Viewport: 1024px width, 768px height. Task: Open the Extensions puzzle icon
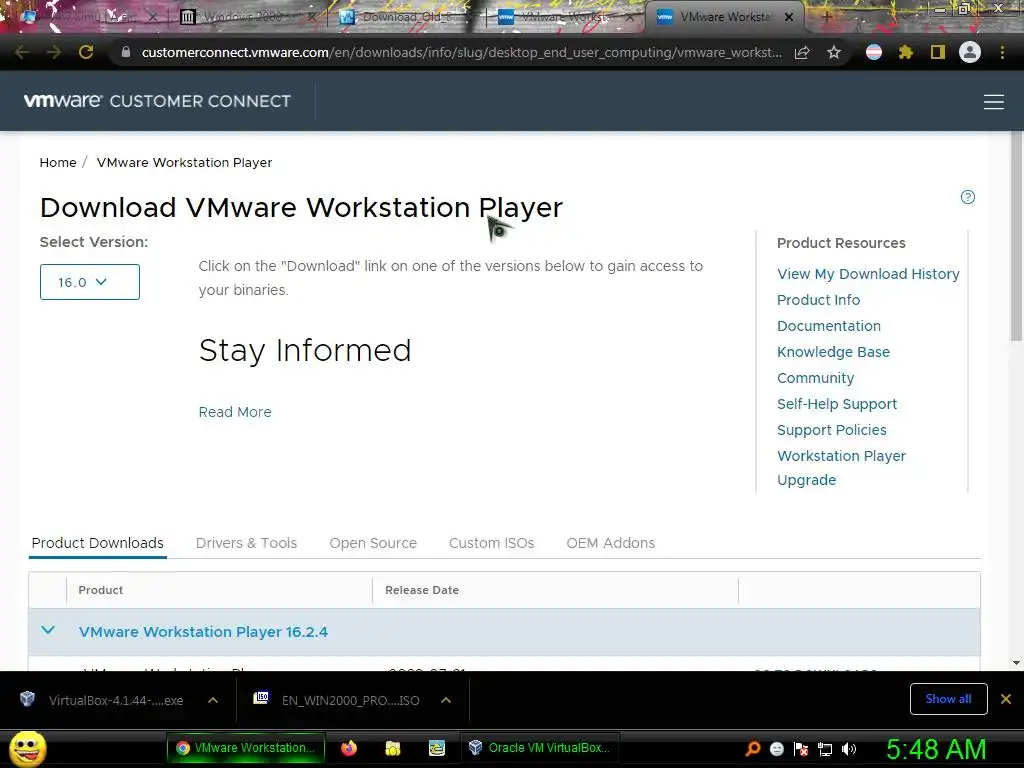click(x=906, y=52)
